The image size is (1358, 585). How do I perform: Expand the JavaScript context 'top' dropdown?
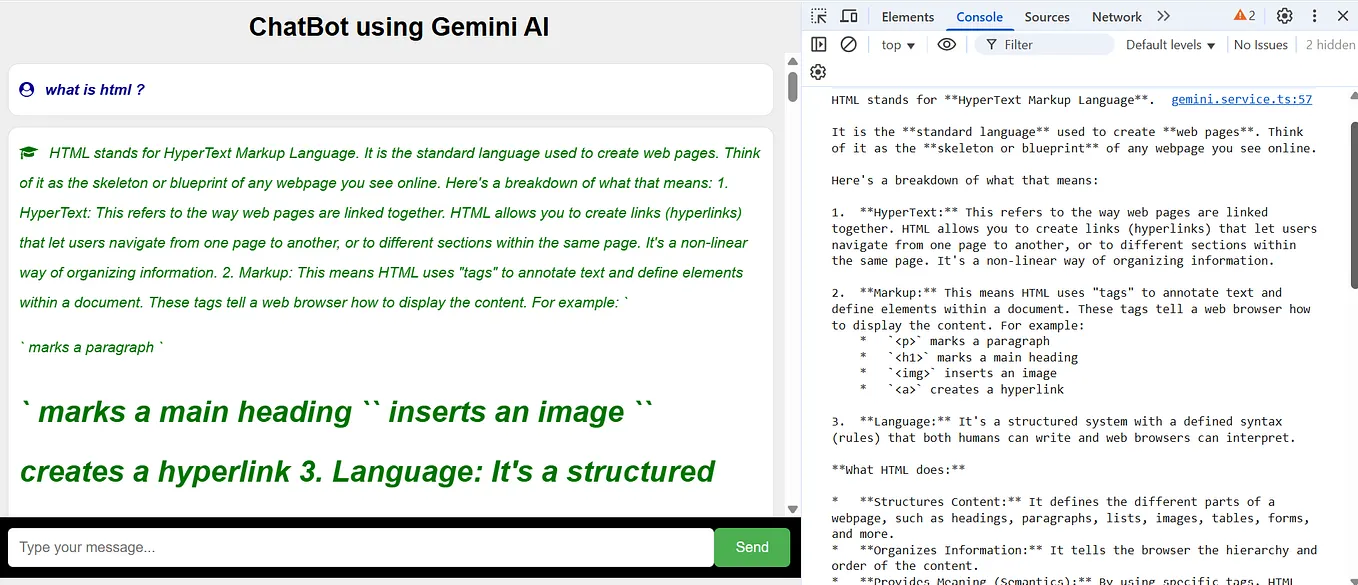coord(897,44)
